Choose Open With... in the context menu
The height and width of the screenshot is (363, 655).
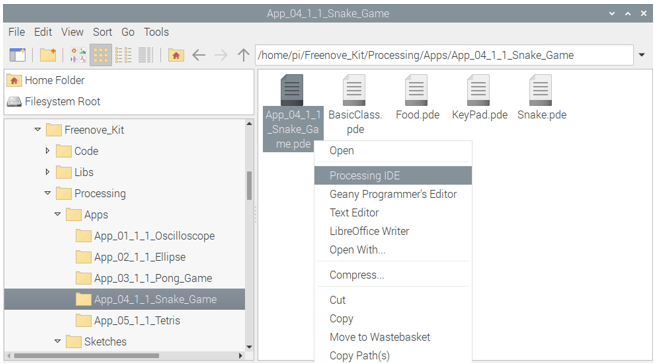393,250
